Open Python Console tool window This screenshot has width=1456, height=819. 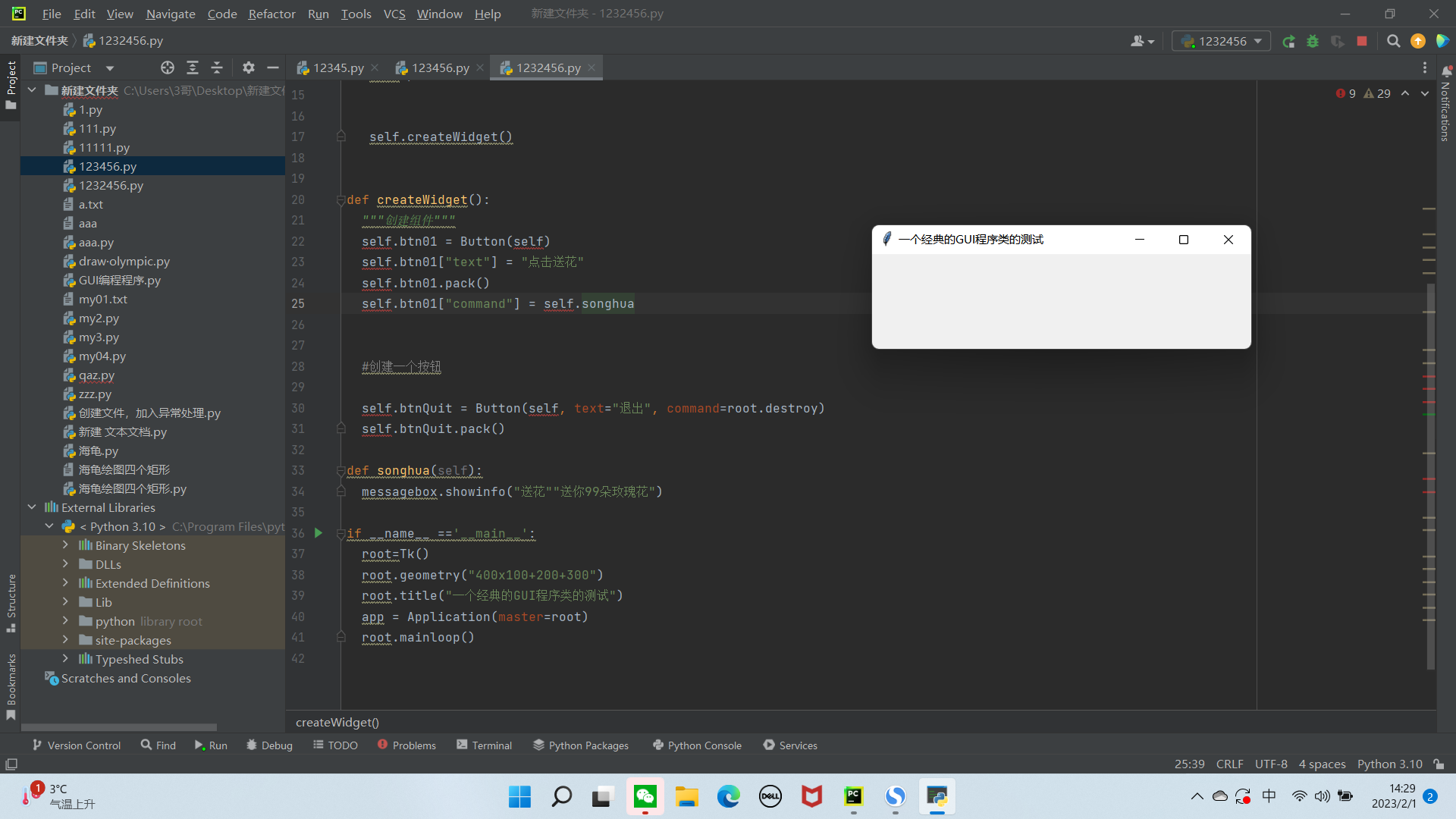point(698,745)
